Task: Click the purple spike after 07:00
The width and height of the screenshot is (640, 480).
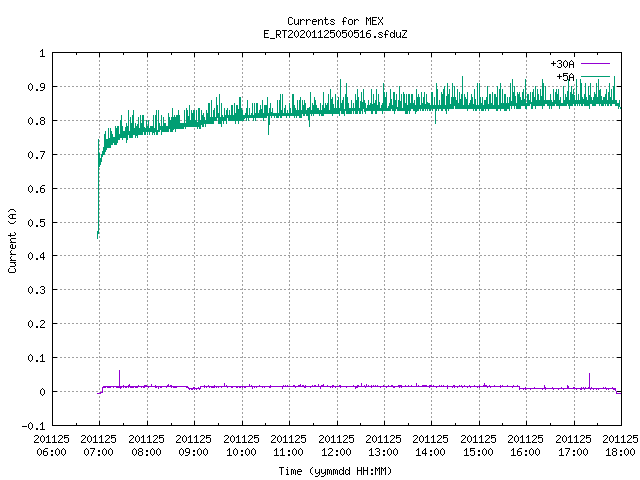Action: [119, 378]
